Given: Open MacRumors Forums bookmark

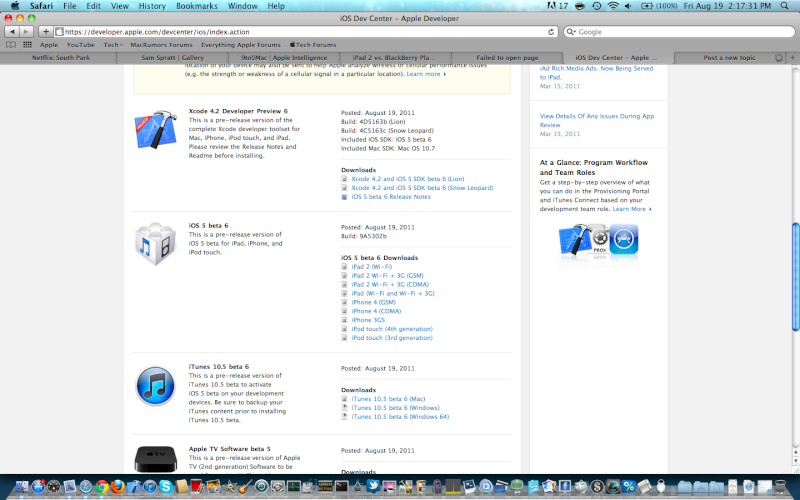Looking at the screenshot, I should 161,45.
